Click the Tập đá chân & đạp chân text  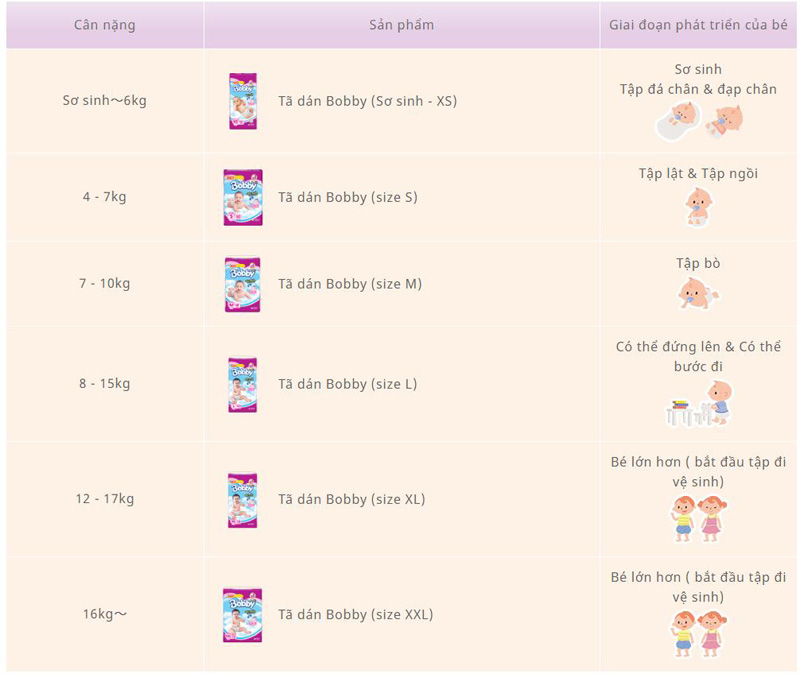point(698,89)
